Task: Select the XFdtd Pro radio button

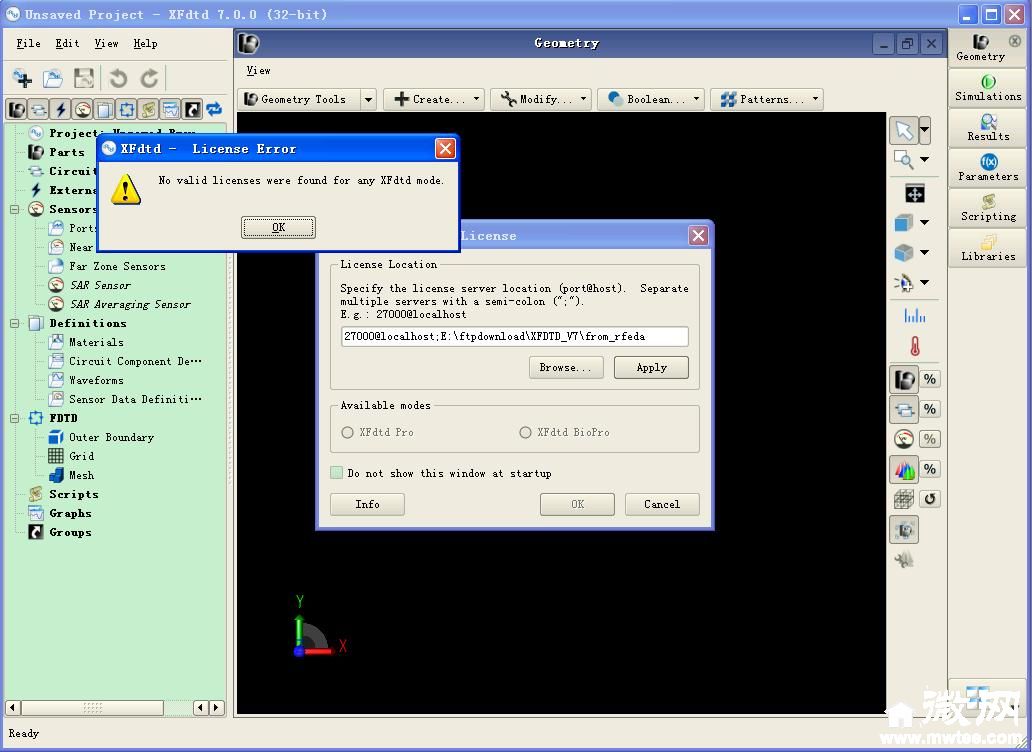Action: click(348, 432)
